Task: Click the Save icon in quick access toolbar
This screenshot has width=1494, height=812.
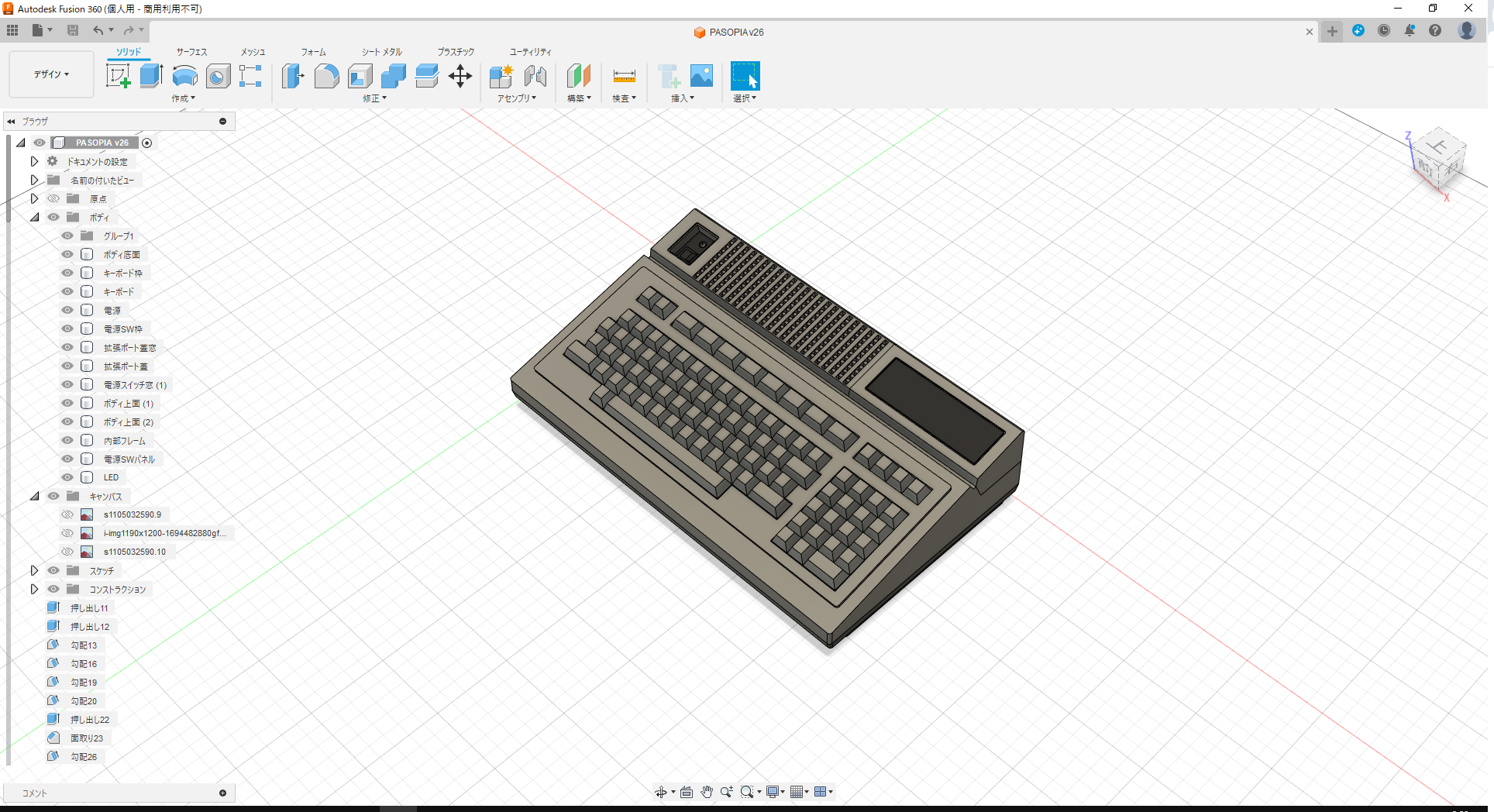Action: [x=73, y=30]
